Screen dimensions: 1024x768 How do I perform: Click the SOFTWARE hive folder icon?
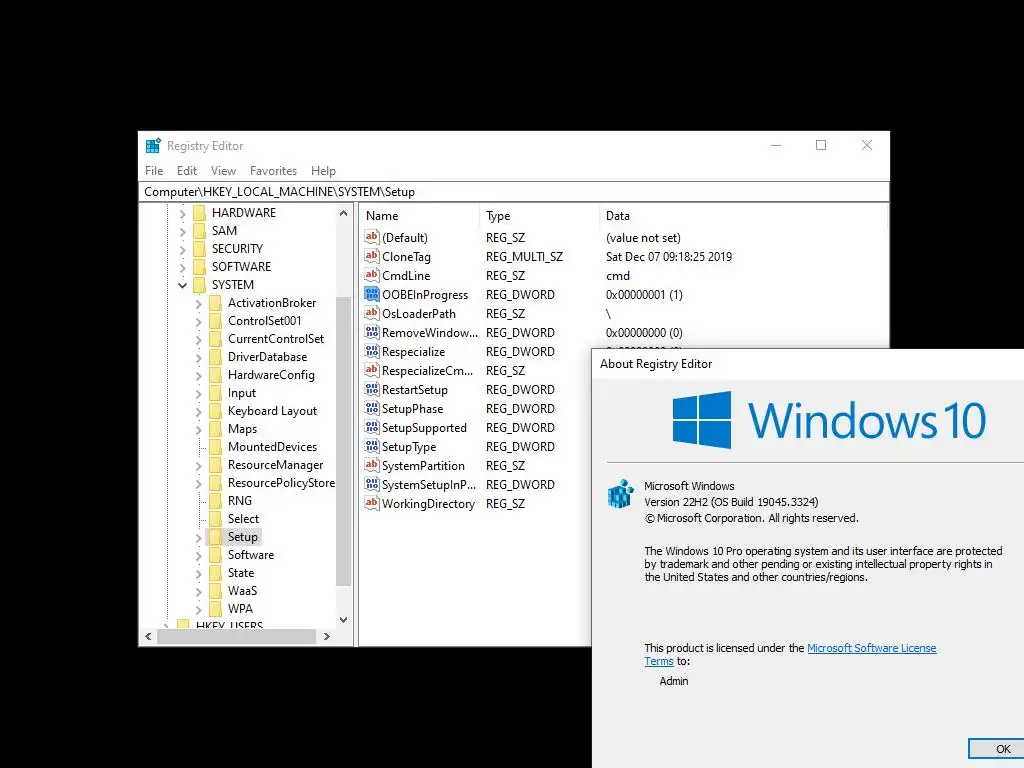point(200,266)
